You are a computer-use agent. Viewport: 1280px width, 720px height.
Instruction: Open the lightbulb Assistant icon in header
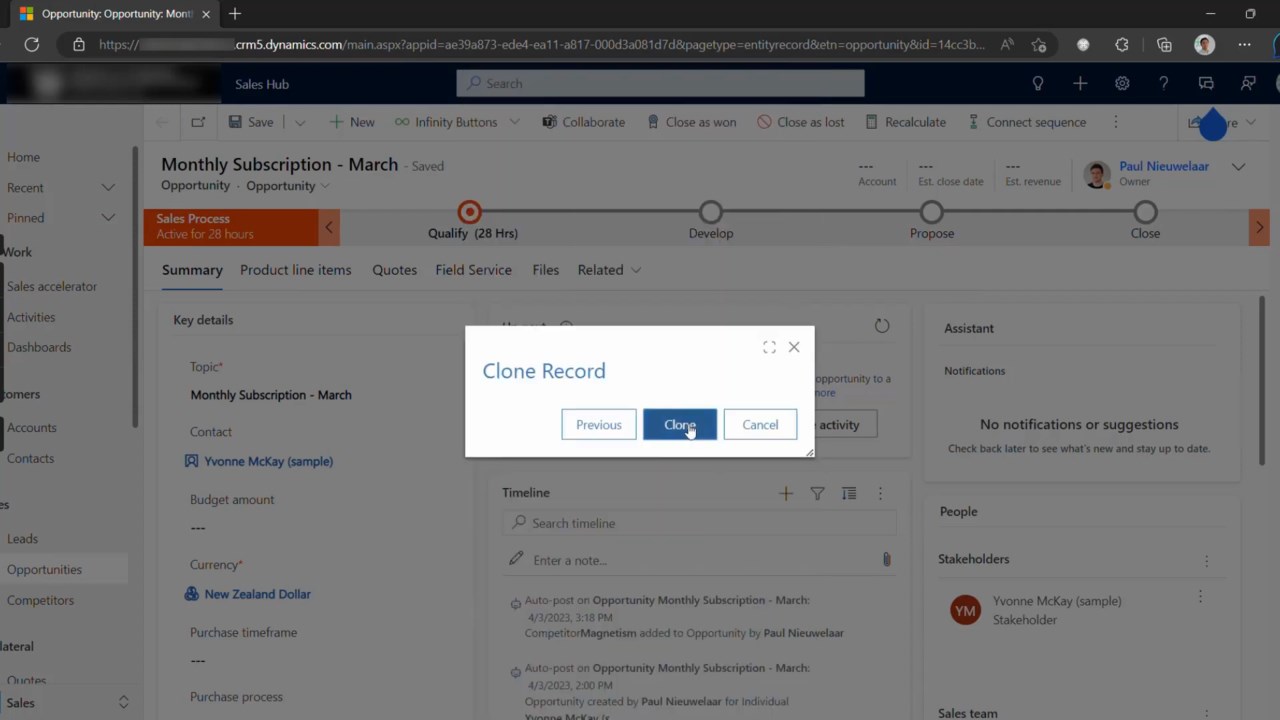[x=1038, y=84]
